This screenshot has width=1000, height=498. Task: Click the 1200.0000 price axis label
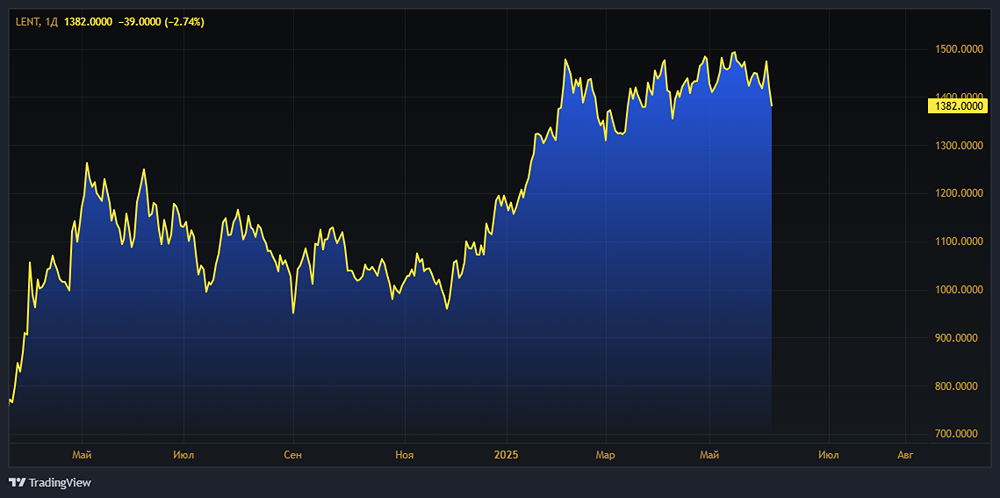958,194
